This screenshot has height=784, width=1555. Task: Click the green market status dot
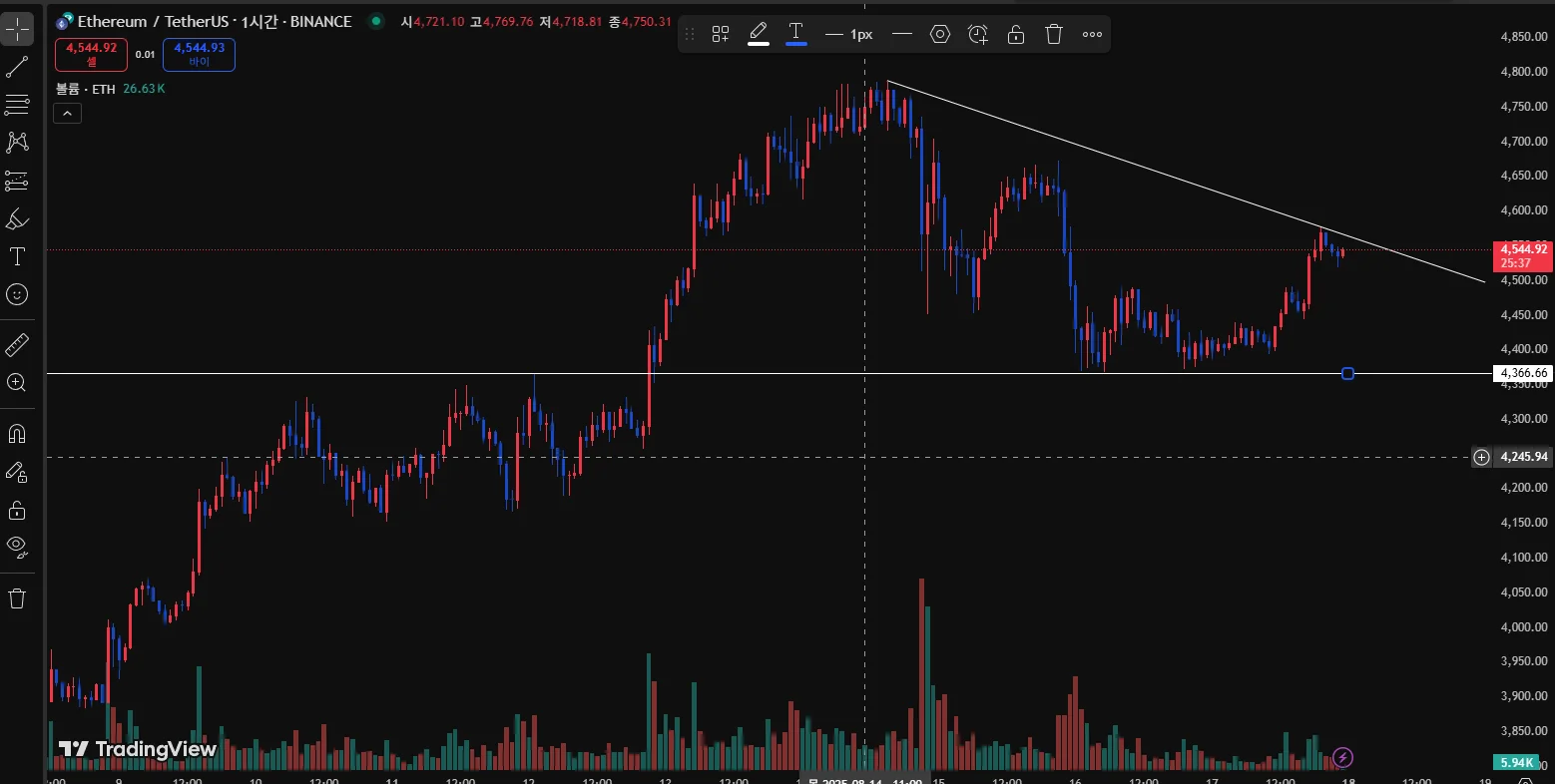(375, 21)
